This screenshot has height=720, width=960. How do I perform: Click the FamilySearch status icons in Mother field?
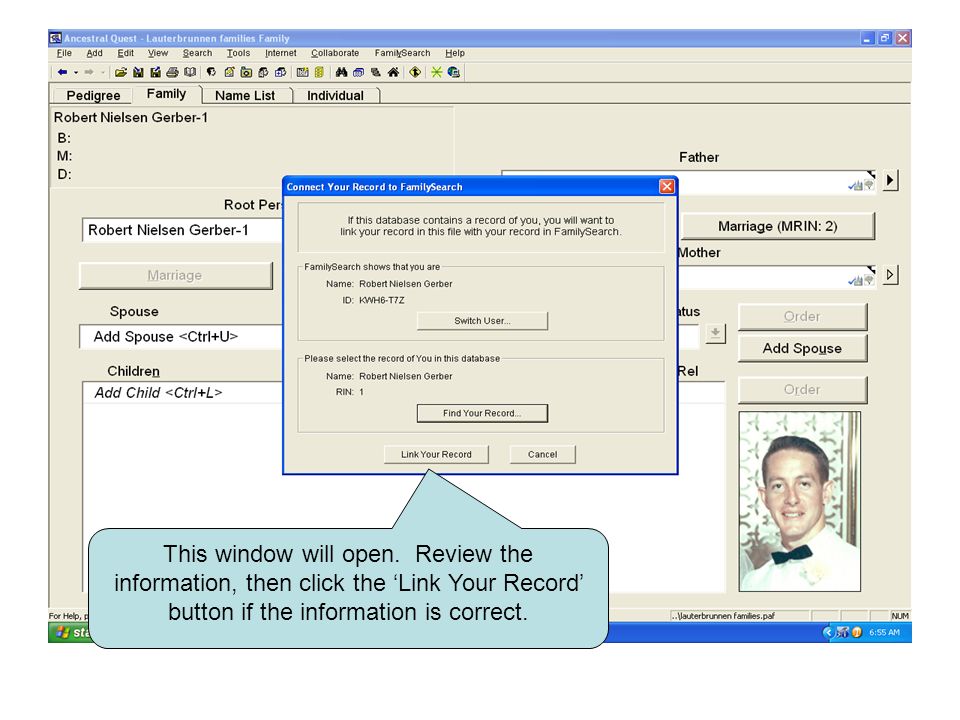861,280
